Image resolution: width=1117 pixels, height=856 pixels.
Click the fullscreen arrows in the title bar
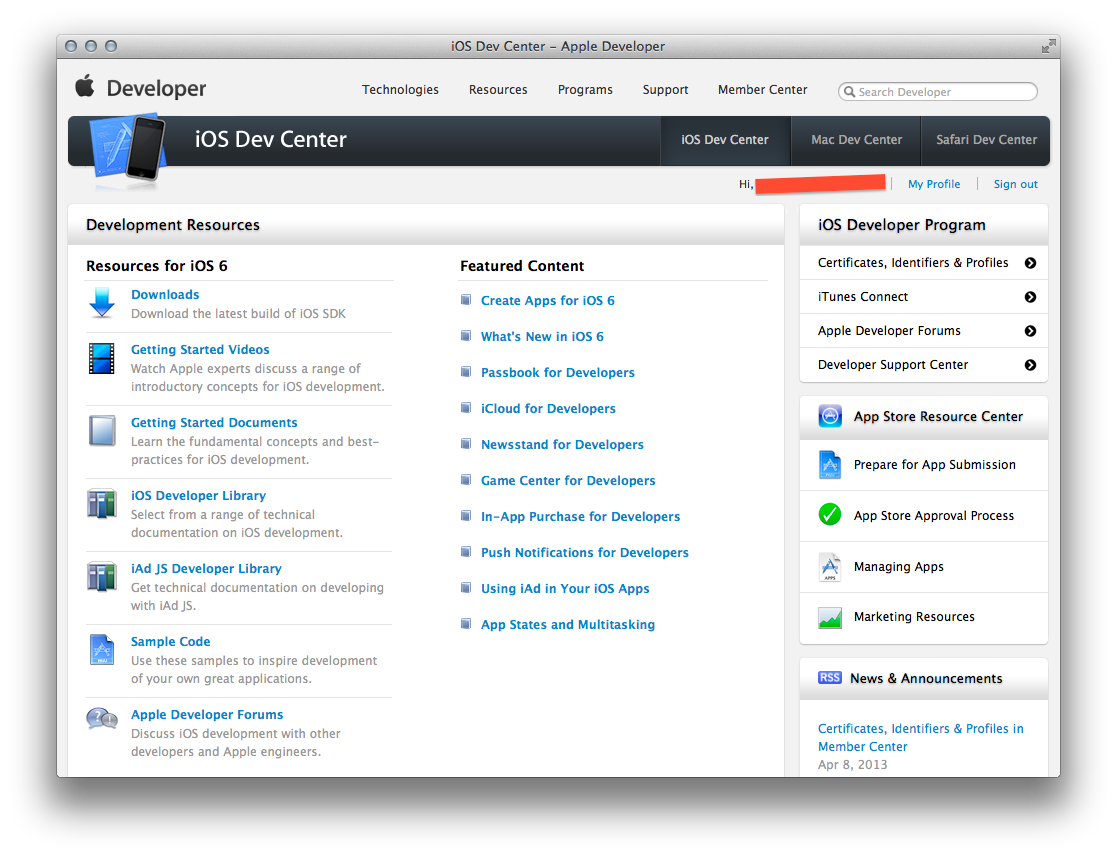click(x=1048, y=46)
